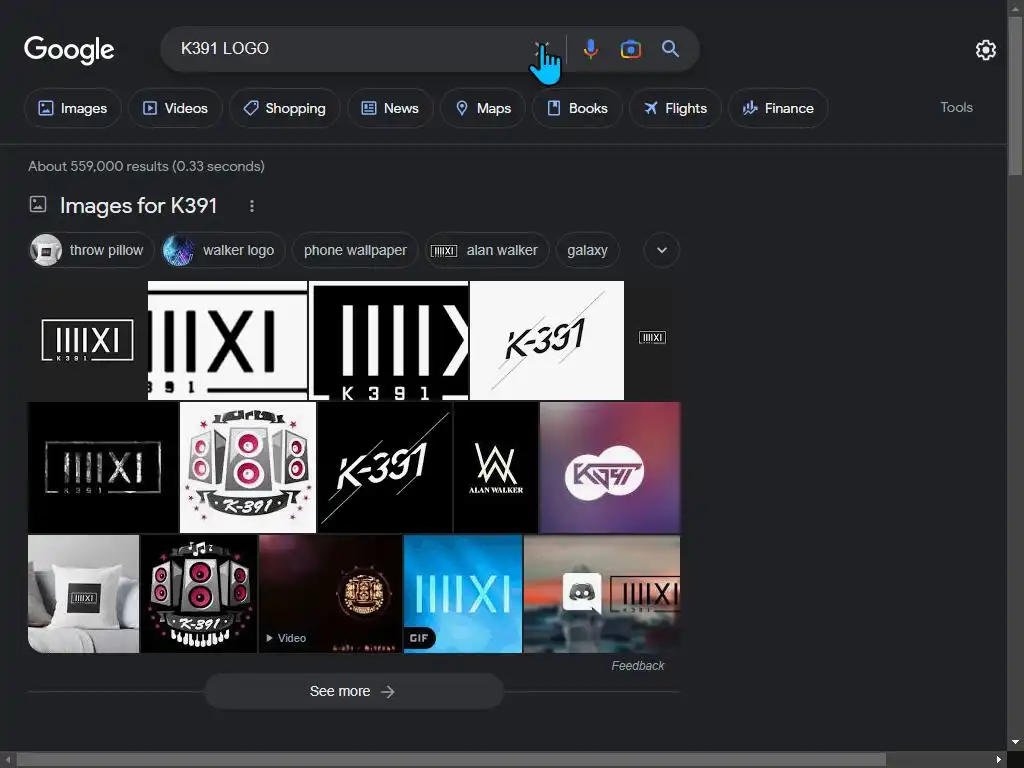Choose the alan walker chip

coord(487,250)
